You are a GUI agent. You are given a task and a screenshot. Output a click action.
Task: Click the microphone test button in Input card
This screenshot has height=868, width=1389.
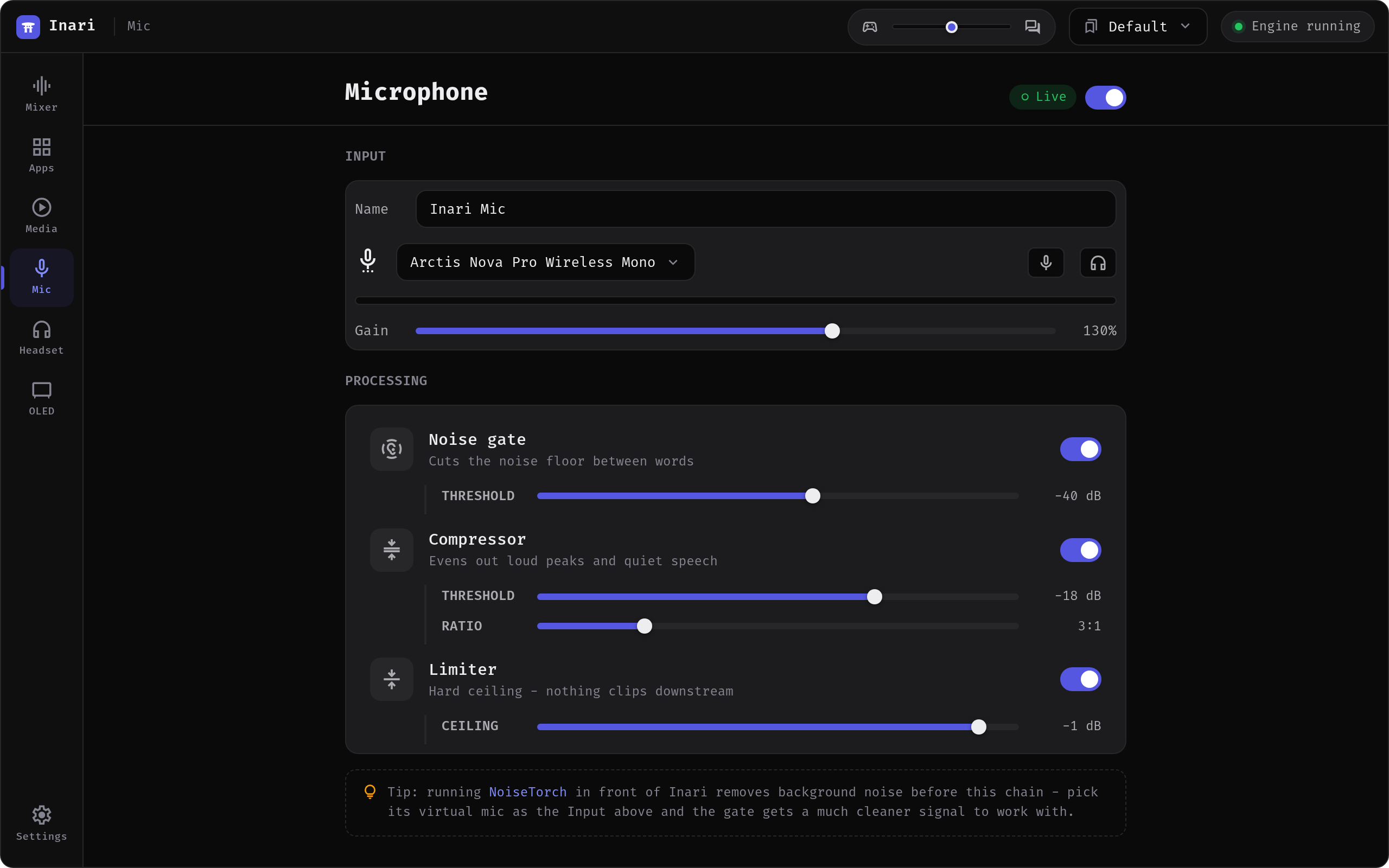pyautogui.click(x=1046, y=263)
